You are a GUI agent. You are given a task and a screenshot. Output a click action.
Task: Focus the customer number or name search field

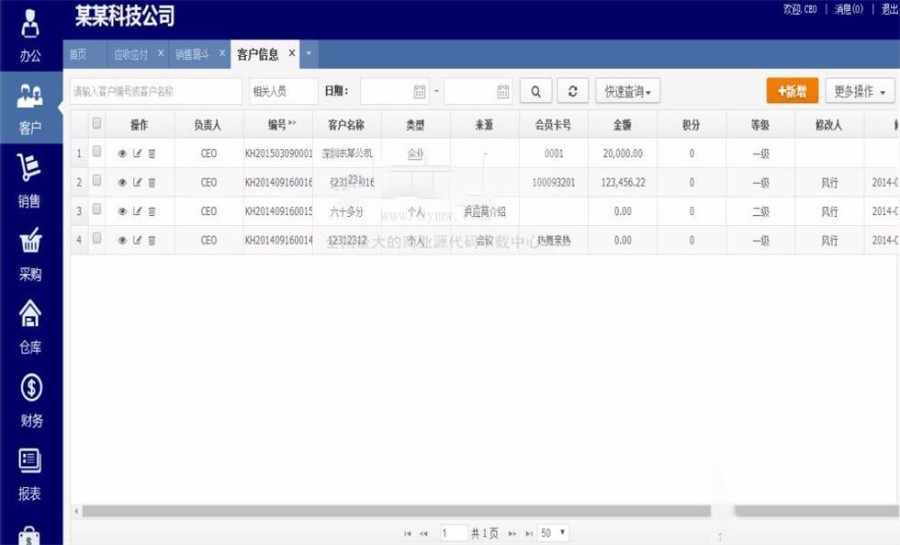point(156,91)
